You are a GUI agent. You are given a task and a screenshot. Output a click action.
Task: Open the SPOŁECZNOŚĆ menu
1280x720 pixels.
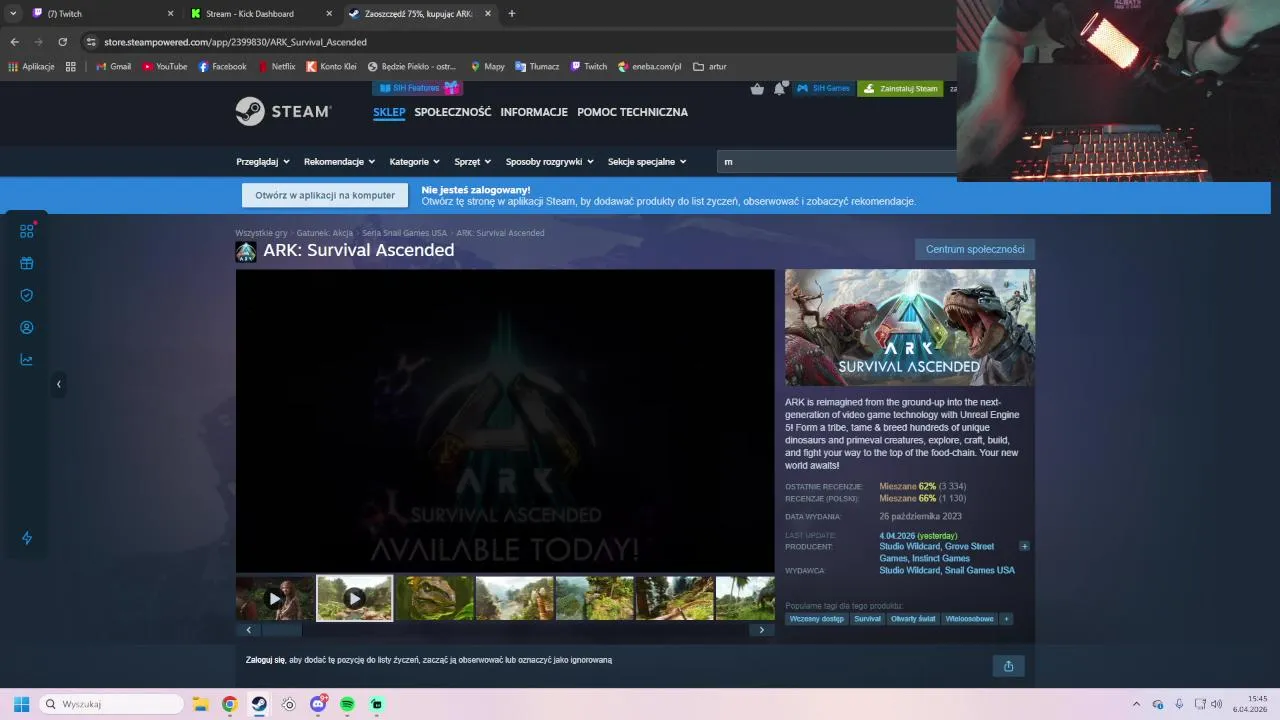(453, 112)
